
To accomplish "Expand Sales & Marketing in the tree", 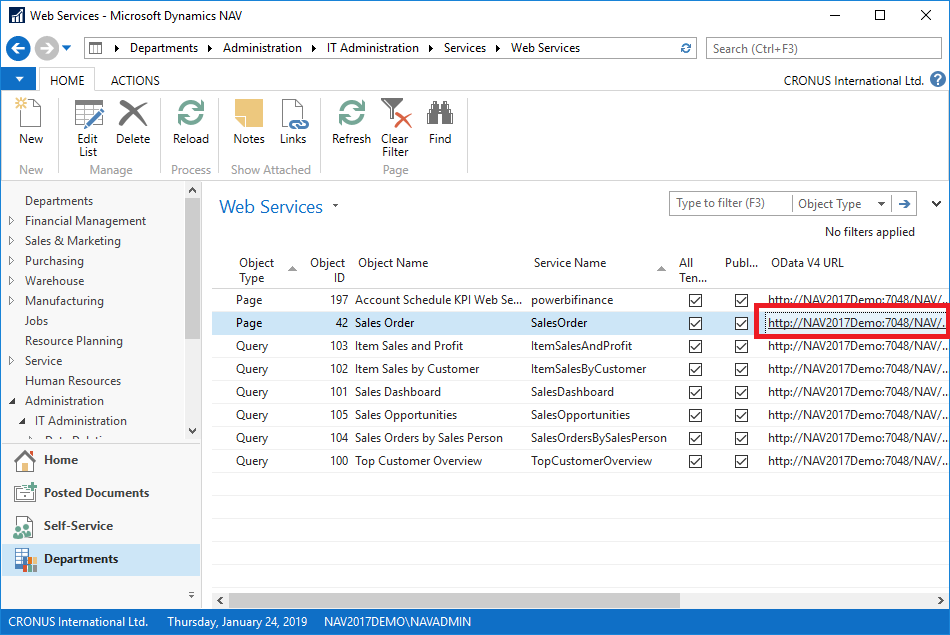I will 12,241.
